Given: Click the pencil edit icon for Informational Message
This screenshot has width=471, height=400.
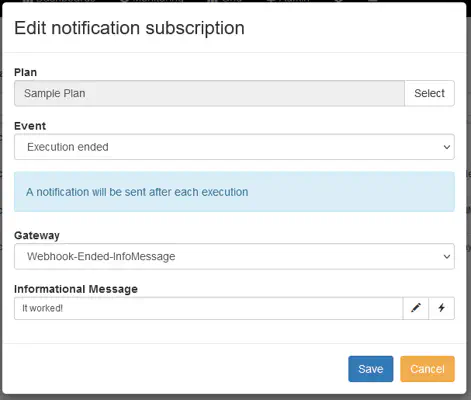Looking at the screenshot, I should (416, 308).
